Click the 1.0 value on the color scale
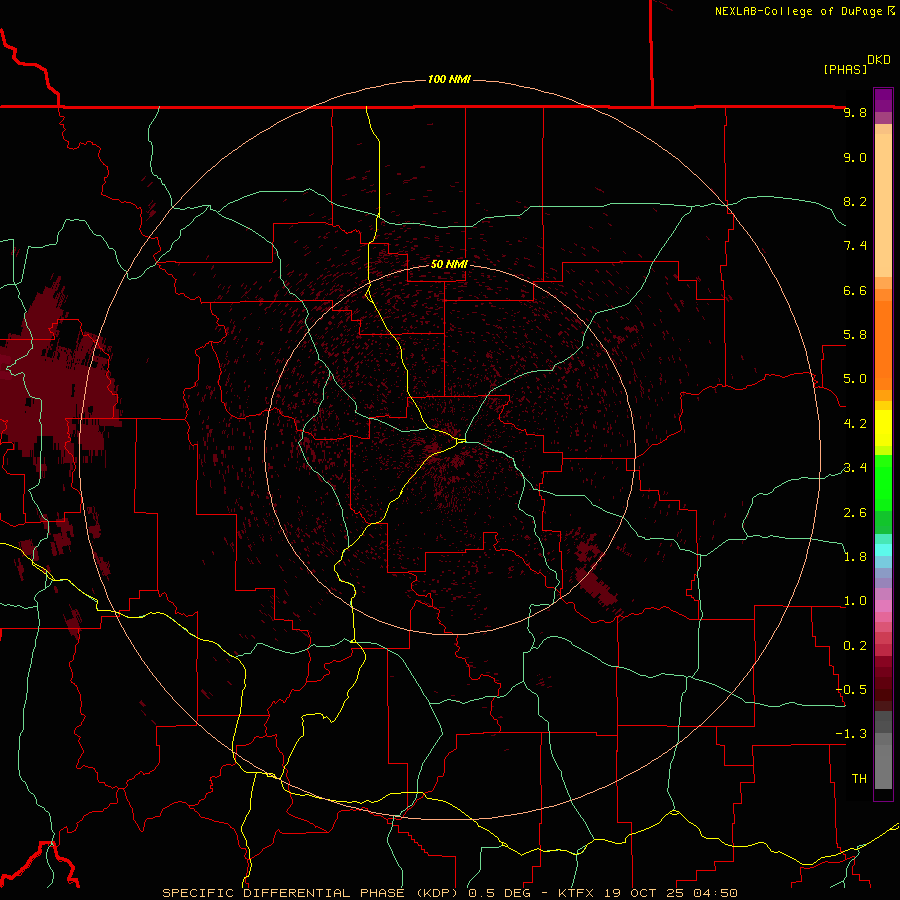Screen dimensions: 900x900 (x=855, y=601)
